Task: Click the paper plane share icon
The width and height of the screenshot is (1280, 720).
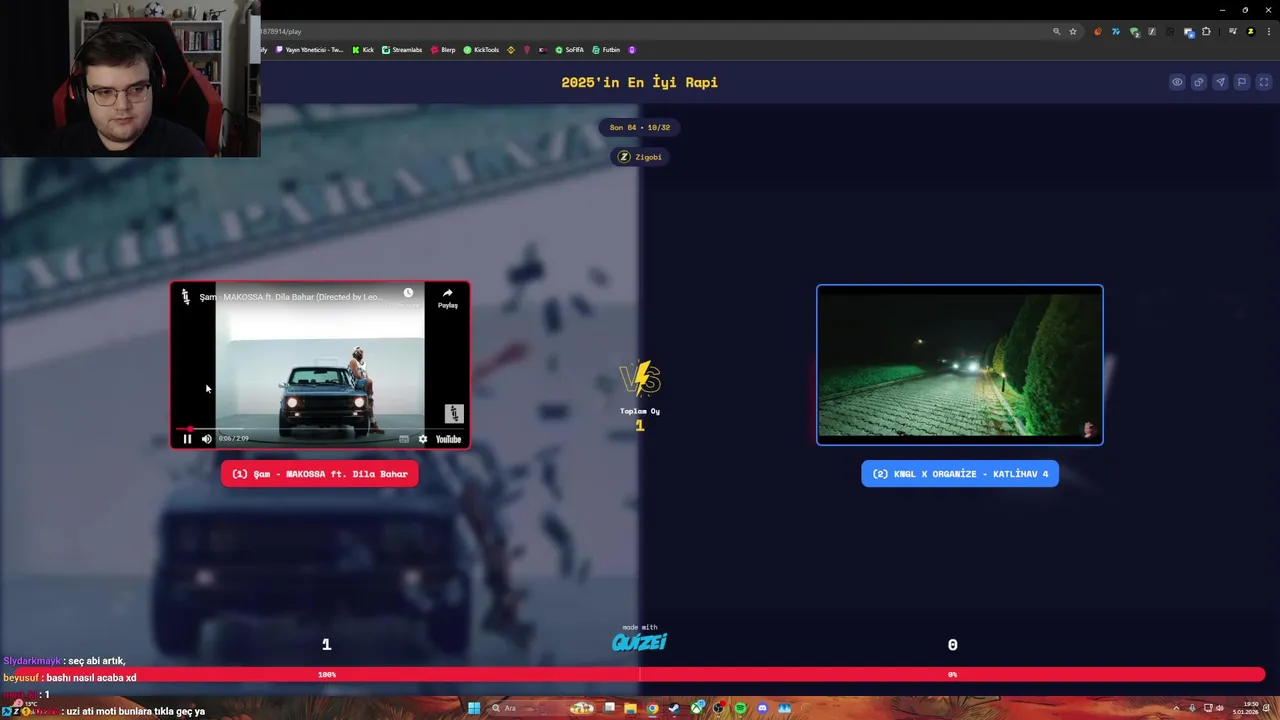Action: pyautogui.click(x=1220, y=82)
